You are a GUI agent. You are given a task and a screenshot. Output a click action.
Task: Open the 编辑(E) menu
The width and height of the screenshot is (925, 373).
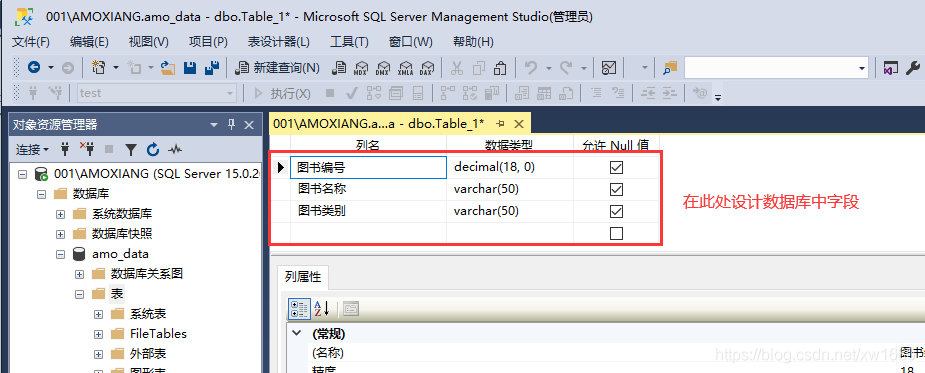pyautogui.click(x=89, y=42)
